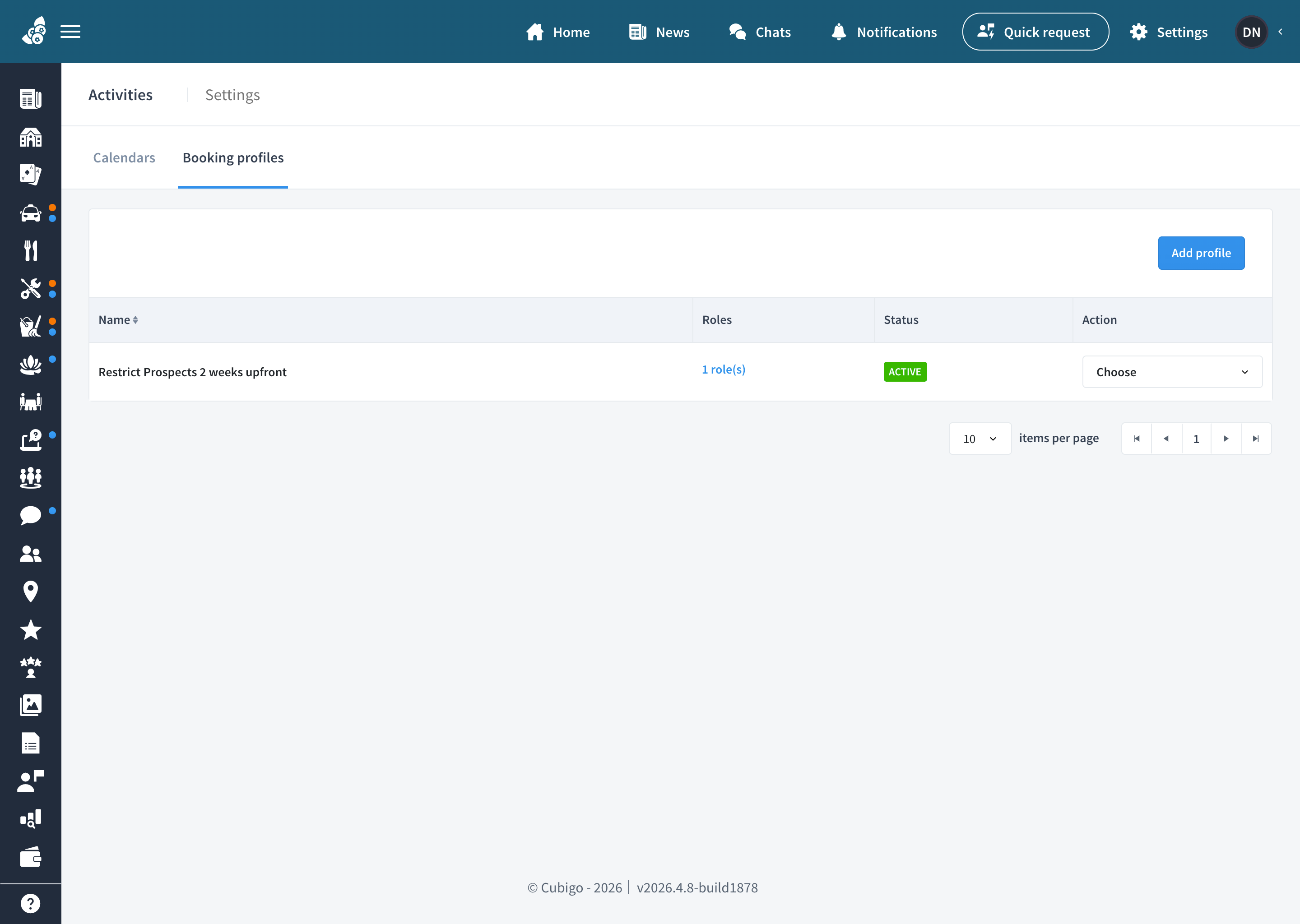This screenshot has height=924, width=1300.
Task: Go to the next page
Action: (x=1226, y=439)
